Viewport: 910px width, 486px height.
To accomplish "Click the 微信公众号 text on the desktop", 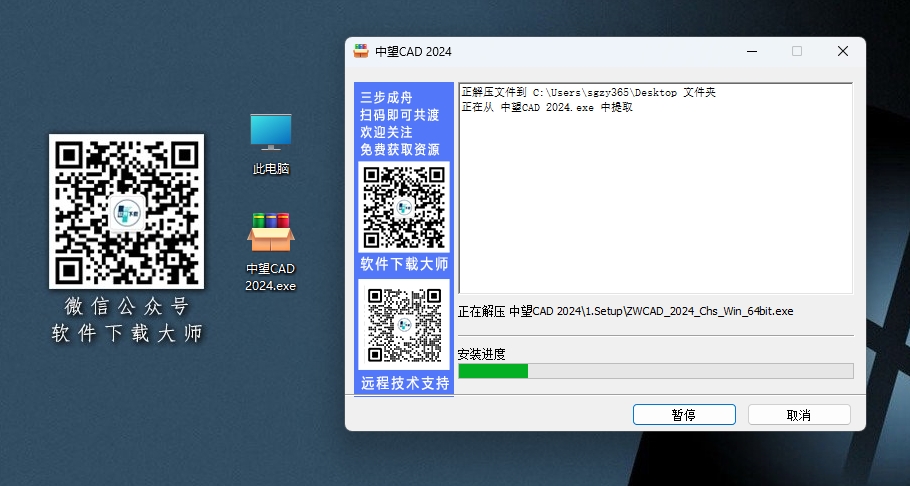I will click(x=127, y=306).
